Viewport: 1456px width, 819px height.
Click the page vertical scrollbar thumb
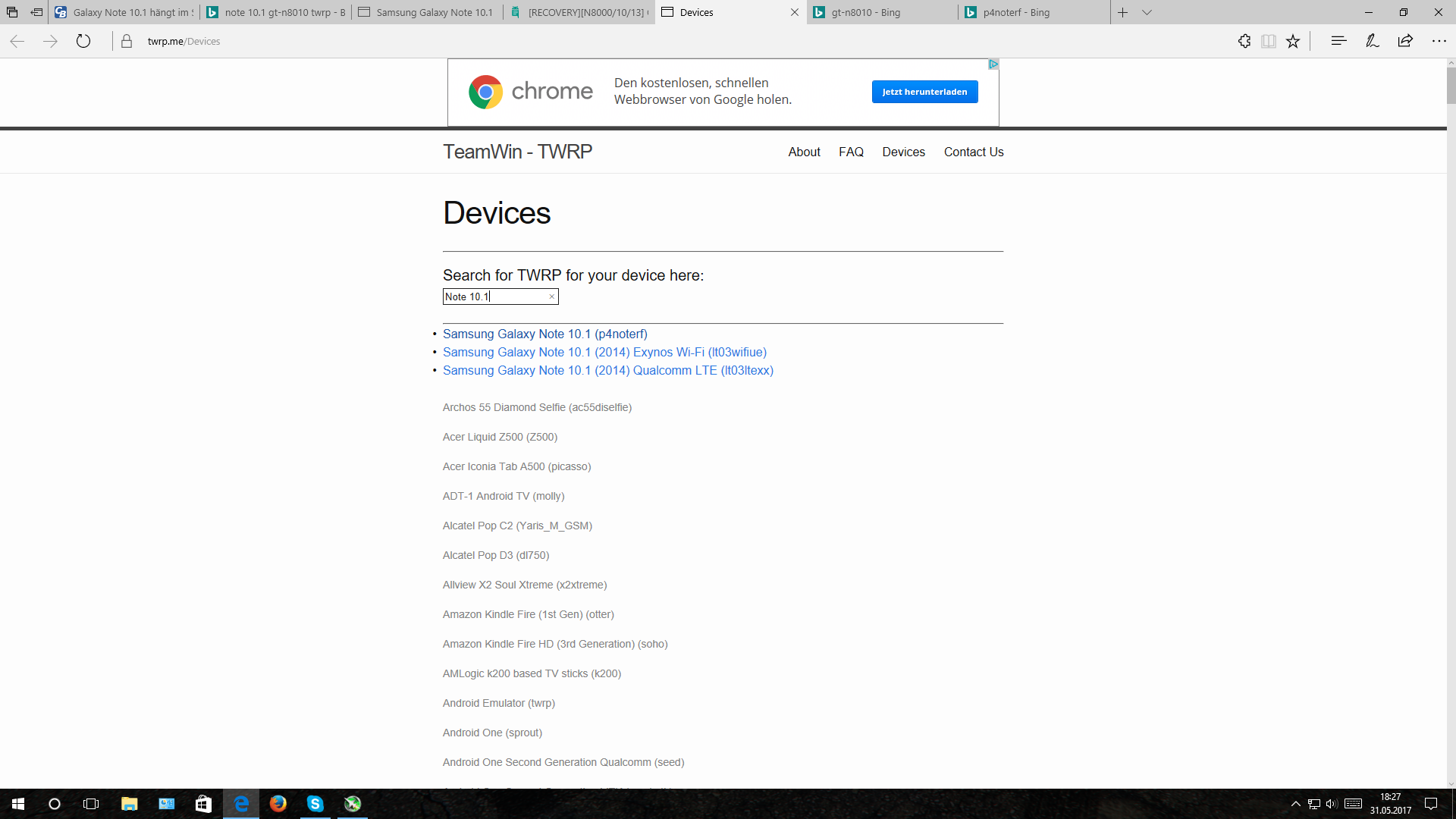coord(1451,85)
